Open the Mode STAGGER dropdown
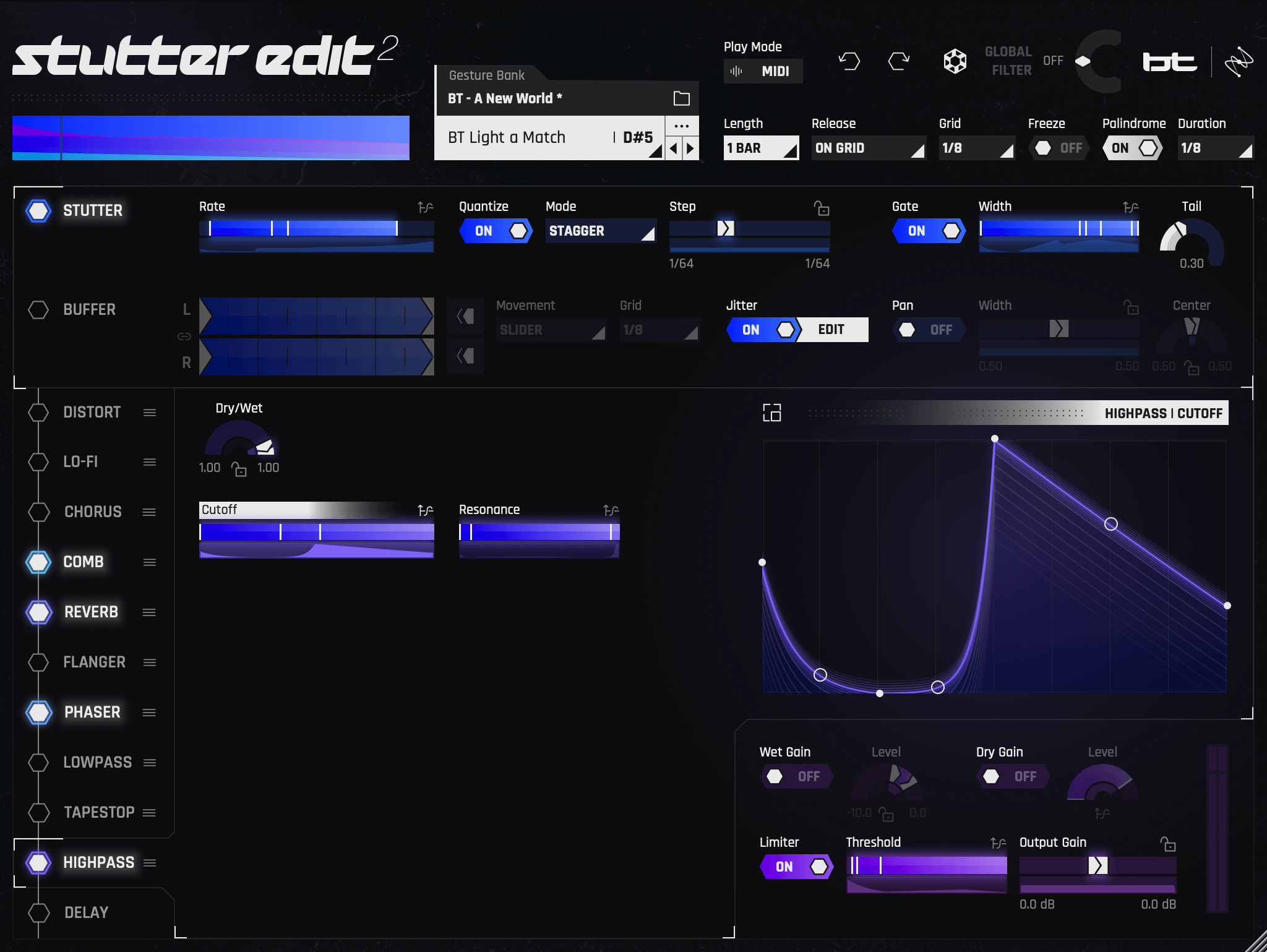 pyautogui.click(x=601, y=231)
